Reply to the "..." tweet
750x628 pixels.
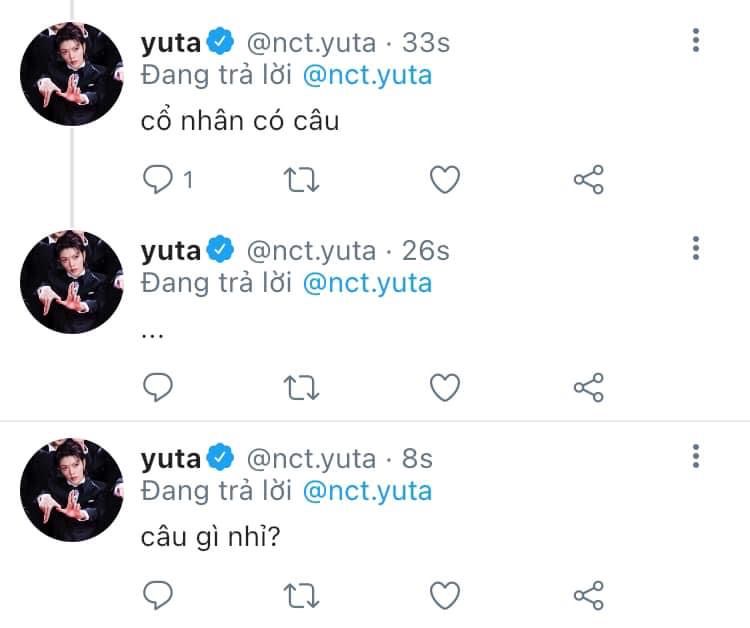pos(159,387)
